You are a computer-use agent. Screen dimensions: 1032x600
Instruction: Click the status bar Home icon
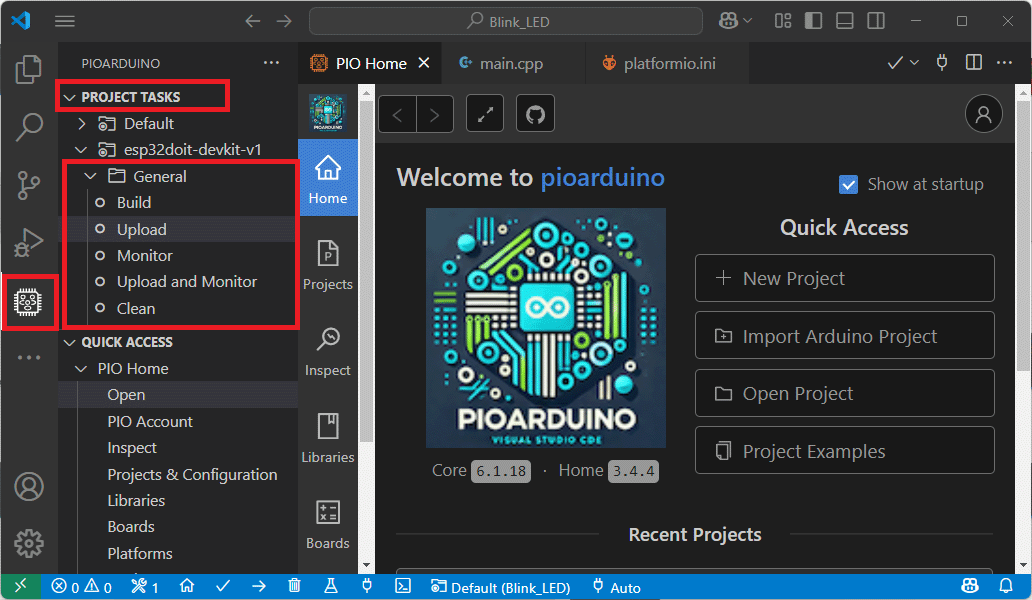tap(187, 586)
